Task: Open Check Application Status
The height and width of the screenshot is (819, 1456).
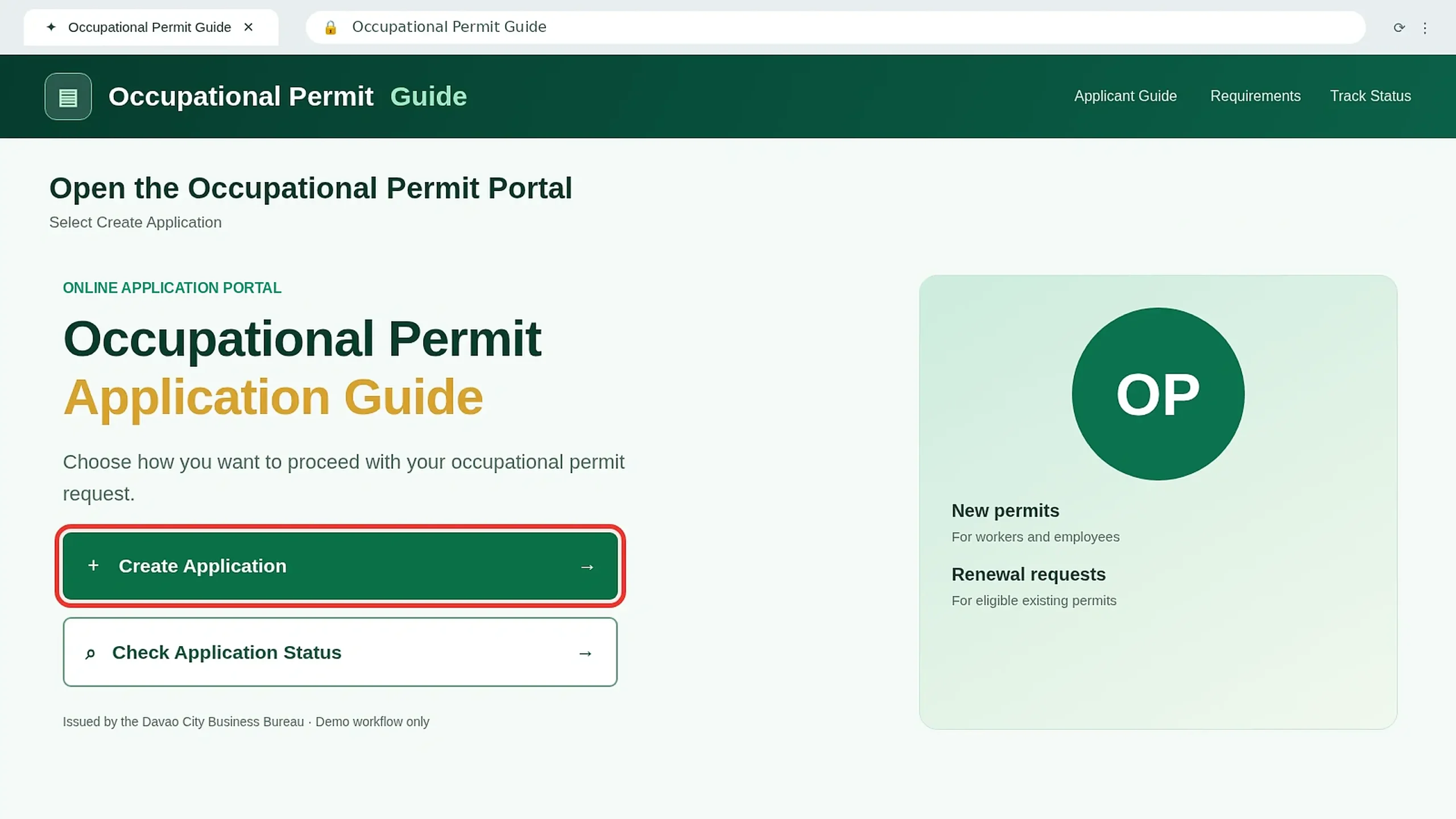Action: point(340,652)
